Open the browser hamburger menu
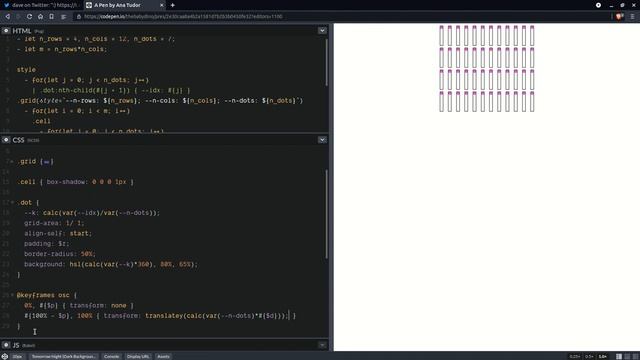 (x=632, y=17)
